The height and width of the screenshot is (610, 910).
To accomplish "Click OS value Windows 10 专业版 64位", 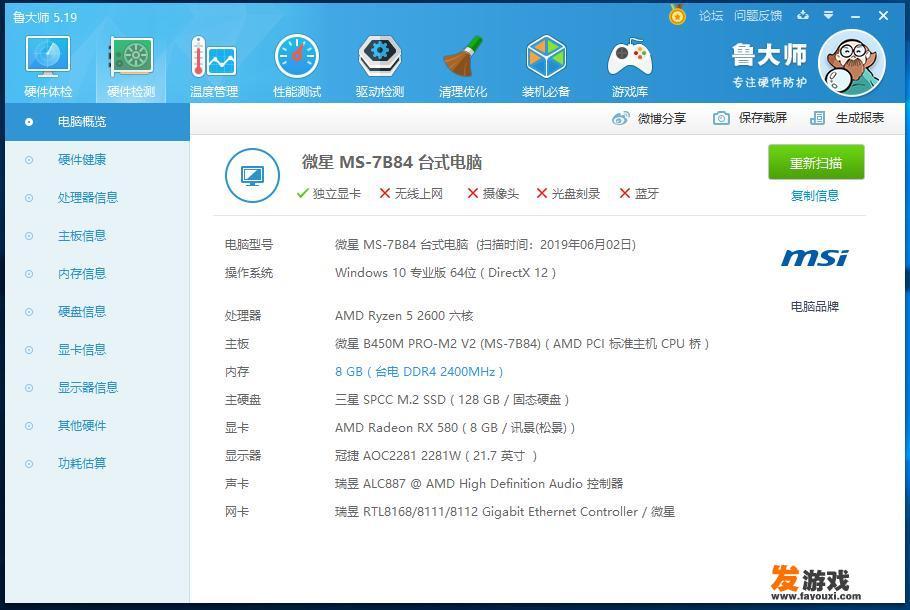I will coord(445,273).
